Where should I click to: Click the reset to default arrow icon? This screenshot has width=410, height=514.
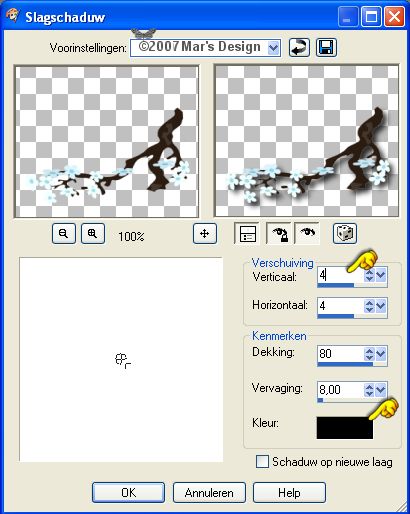tap(299, 47)
